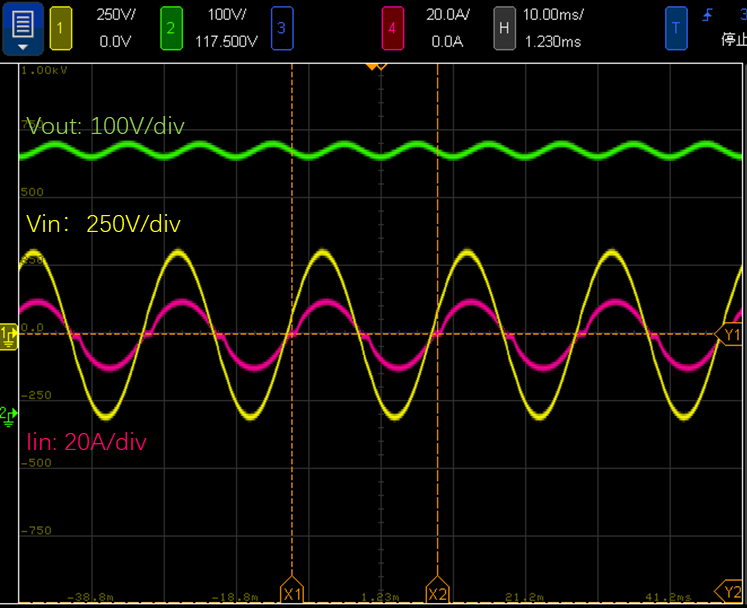Open horizontal H settings button
Viewport: 747px width, 608px height.
pos(504,28)
